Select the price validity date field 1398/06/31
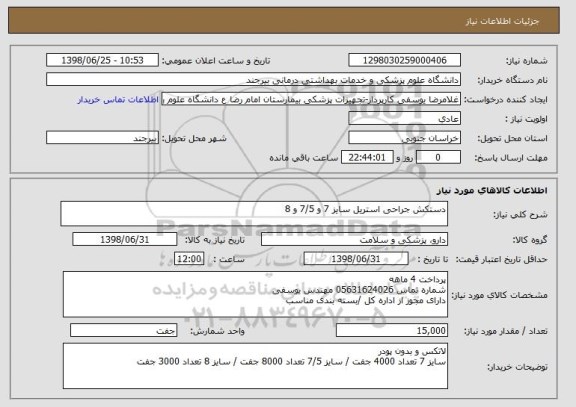The height and width of the screenshot is (407, 576). coord(356,259)
